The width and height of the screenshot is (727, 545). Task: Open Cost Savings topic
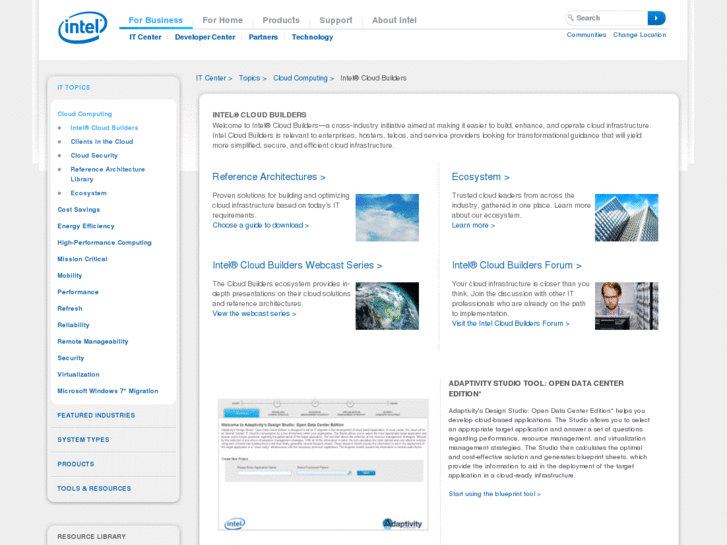pyautogui.click(x=79, y=210)
